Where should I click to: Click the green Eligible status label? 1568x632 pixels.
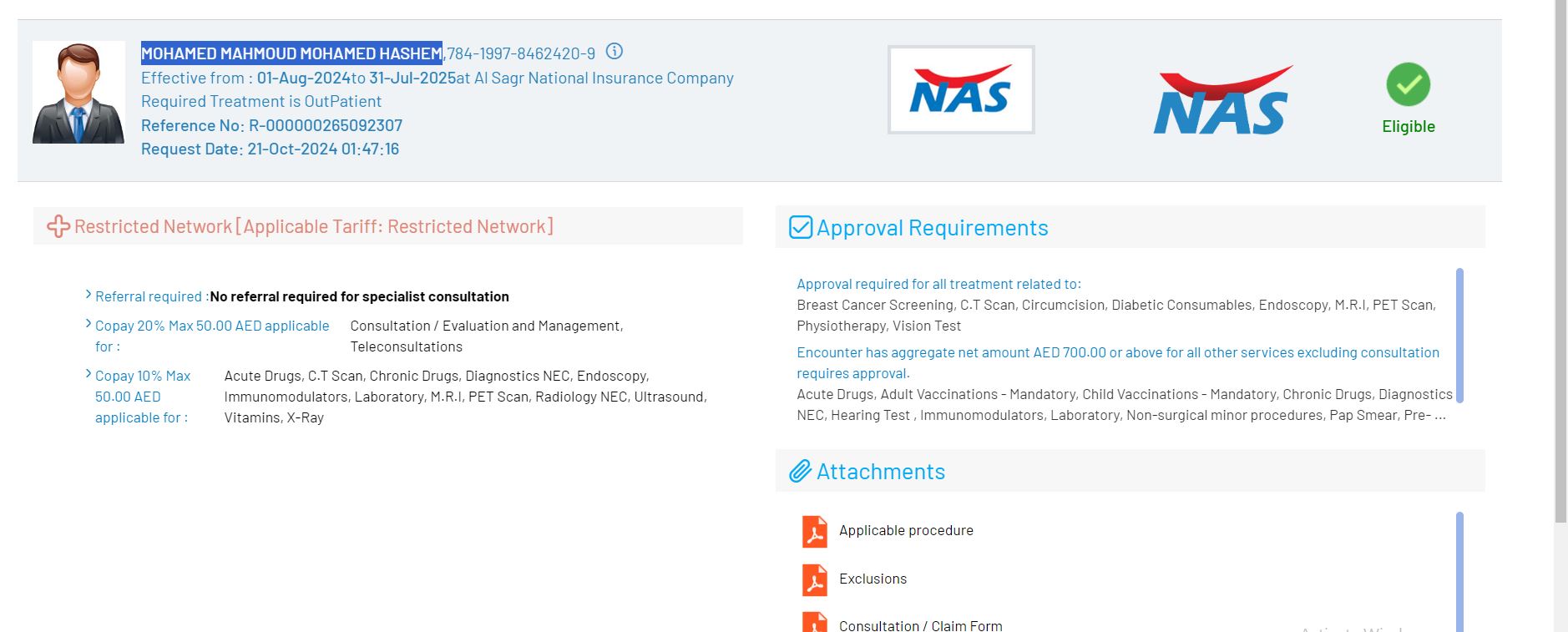(x=1409, y=126)
